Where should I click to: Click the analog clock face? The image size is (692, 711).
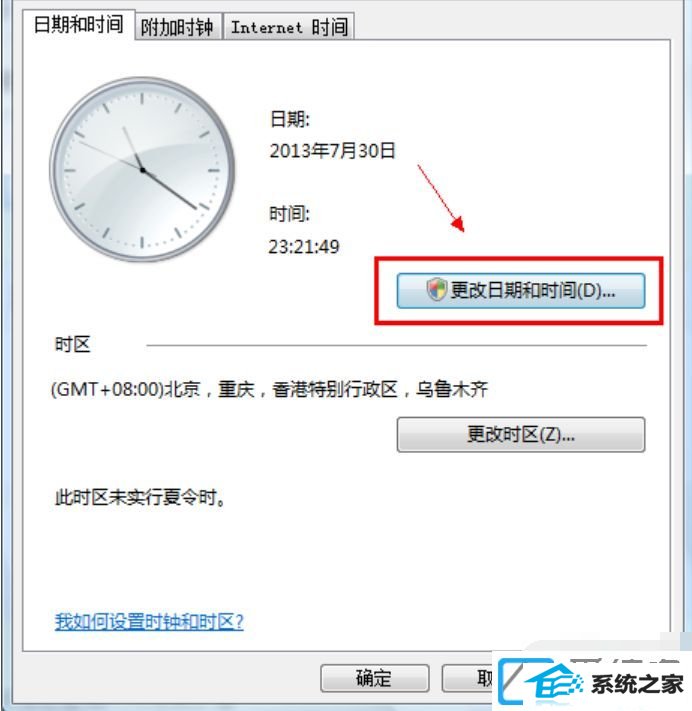[142, 170]
